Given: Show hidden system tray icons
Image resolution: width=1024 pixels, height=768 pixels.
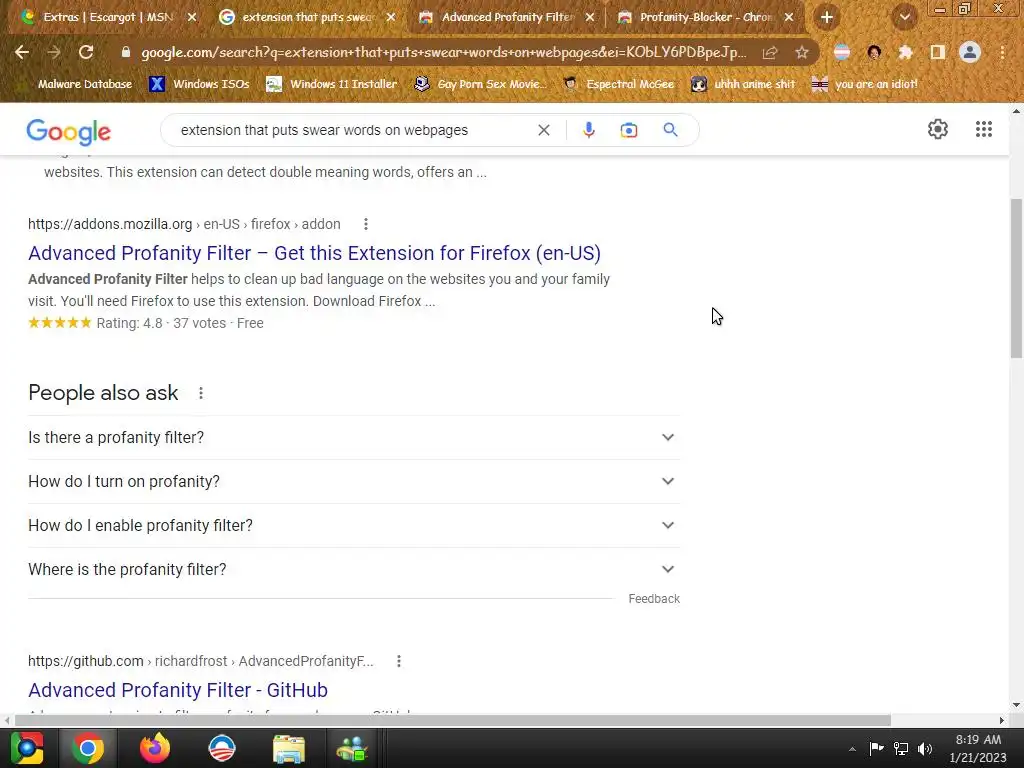Looking at the screenshot, I should pyautogui.click(x=852, y=749).
